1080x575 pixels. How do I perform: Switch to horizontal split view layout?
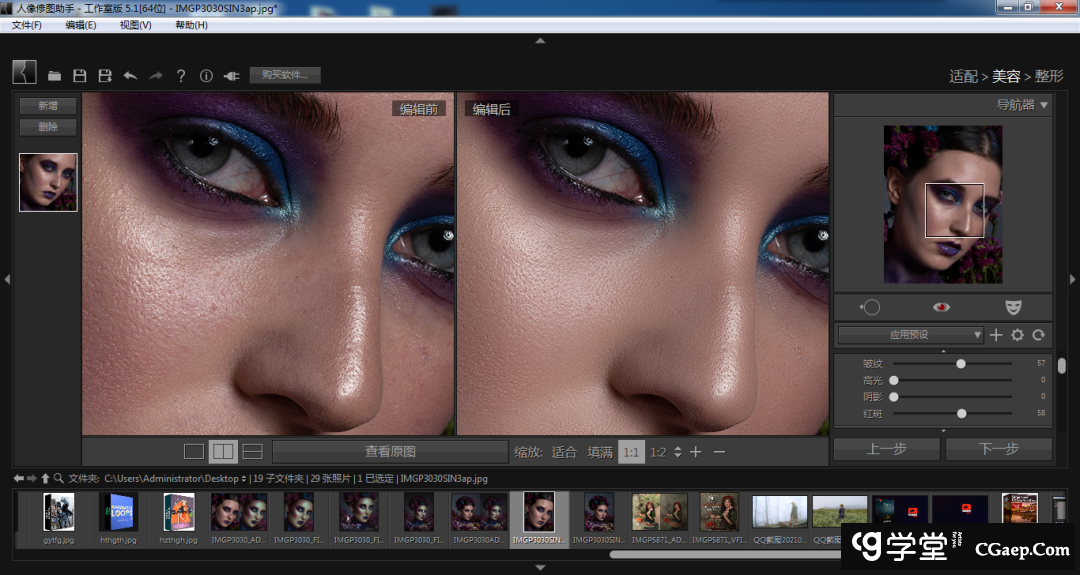click(252, 452)
